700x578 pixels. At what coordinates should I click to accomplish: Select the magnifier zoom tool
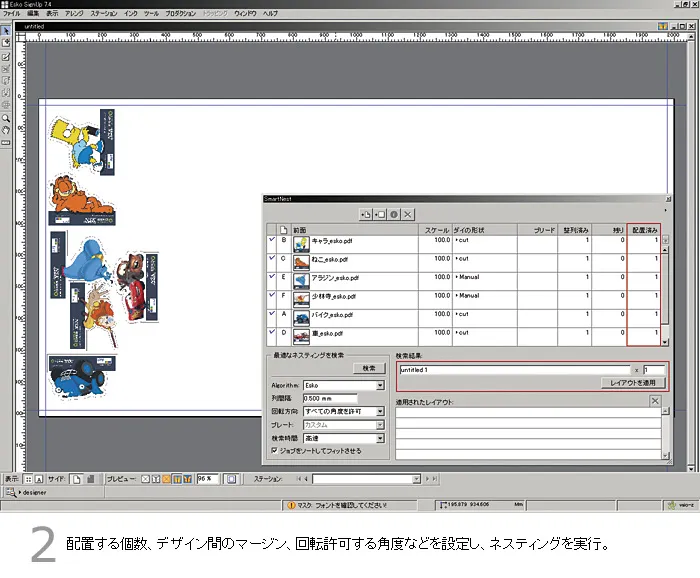[x=6, y=118]
